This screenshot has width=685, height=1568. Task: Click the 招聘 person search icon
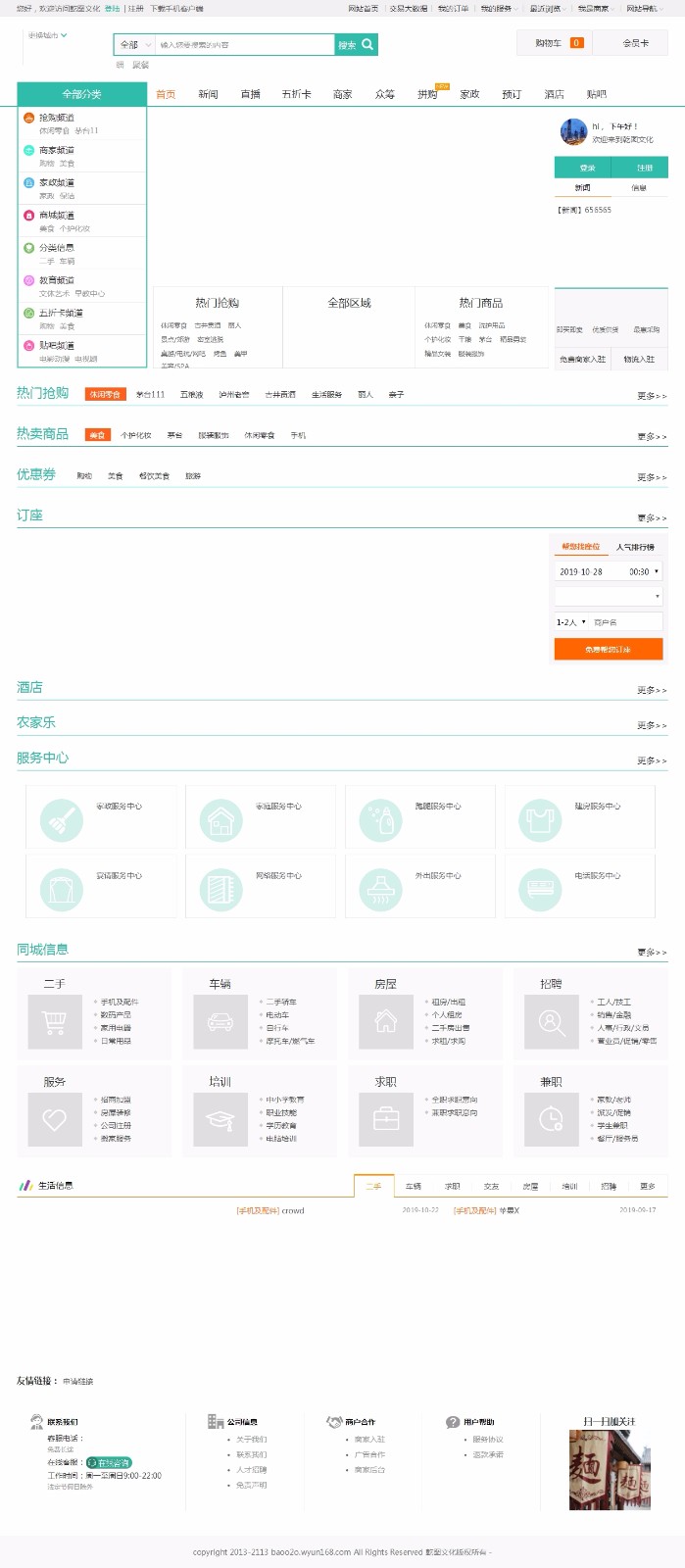tap(552, 1022)
